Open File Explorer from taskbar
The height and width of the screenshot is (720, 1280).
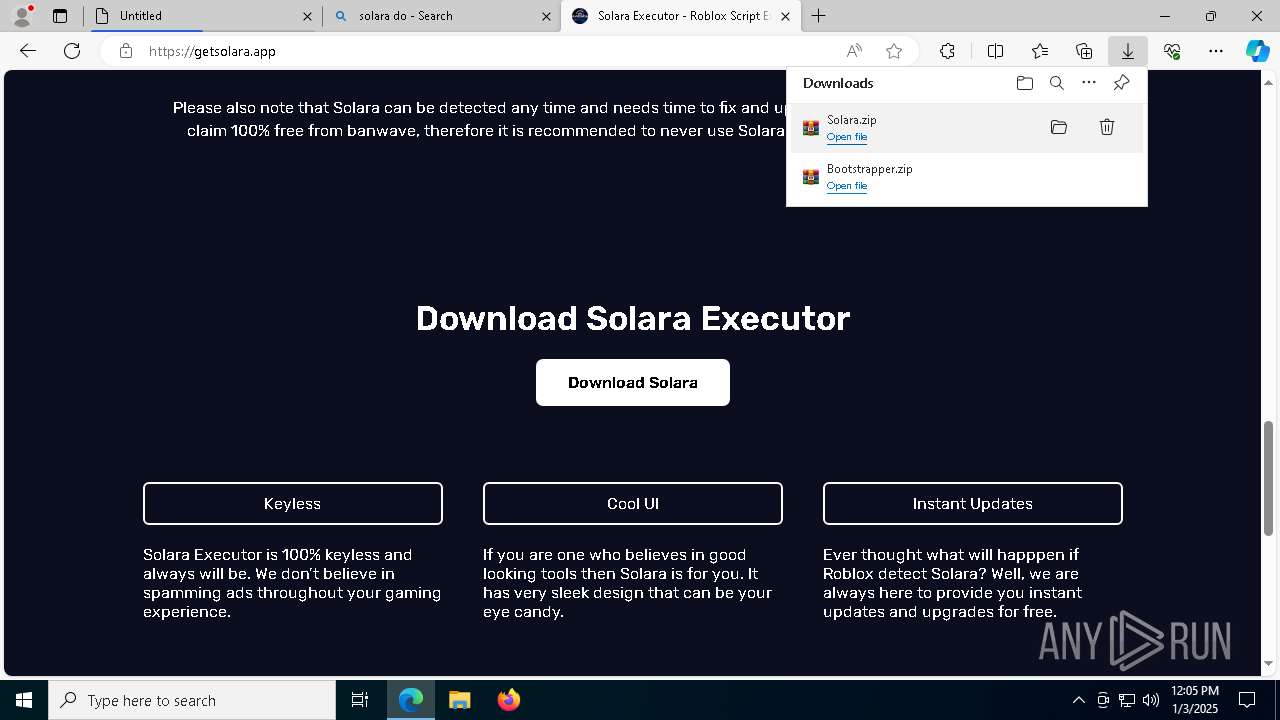[x=459, y=700]
